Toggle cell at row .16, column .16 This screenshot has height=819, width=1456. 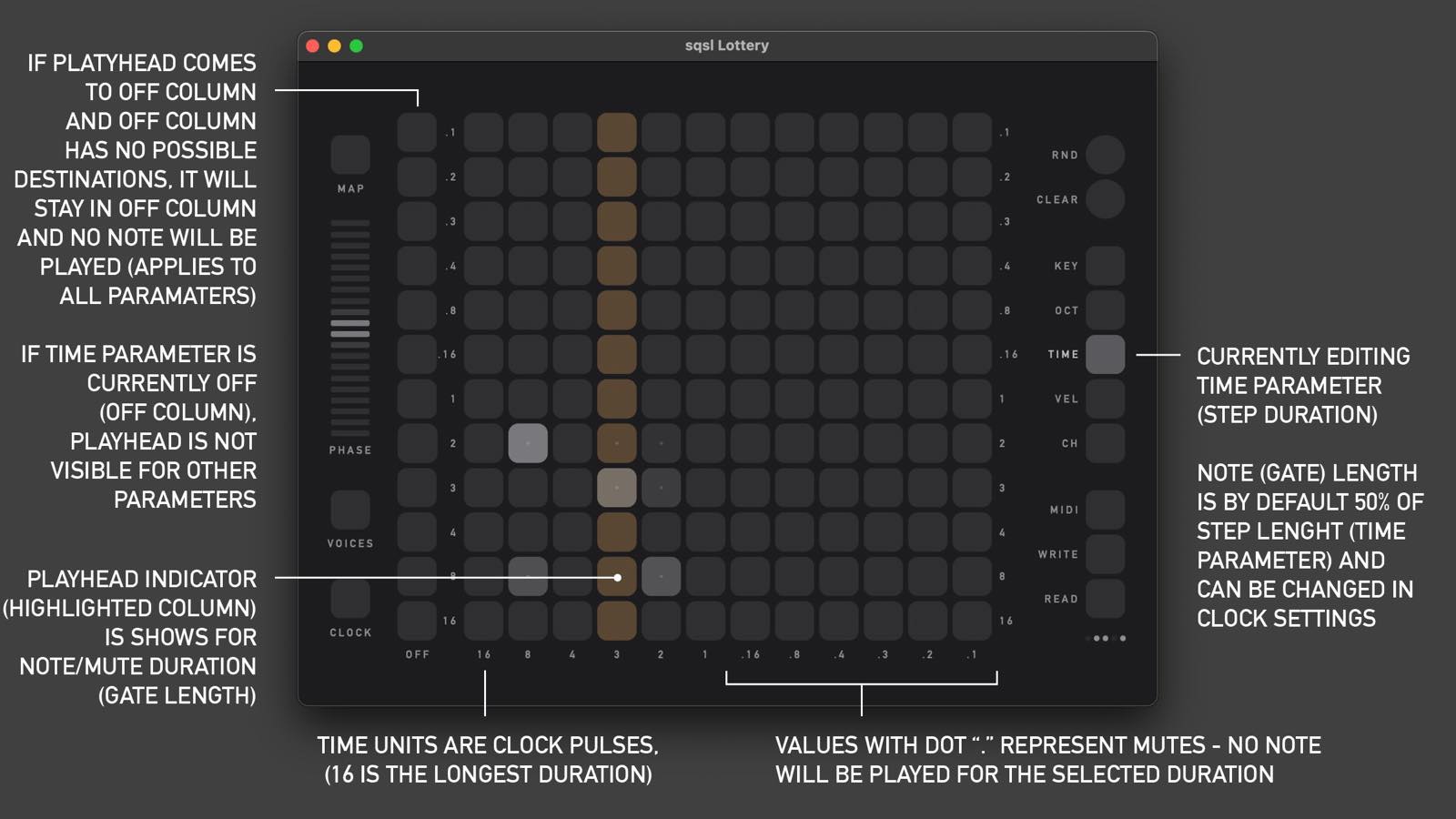click(x=750, y=355)
